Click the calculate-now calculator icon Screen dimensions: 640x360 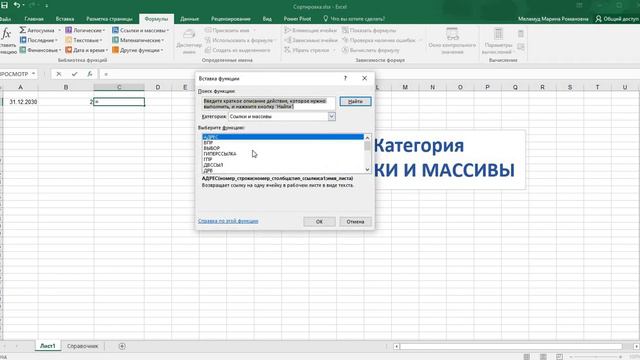[x=520, y=34]
